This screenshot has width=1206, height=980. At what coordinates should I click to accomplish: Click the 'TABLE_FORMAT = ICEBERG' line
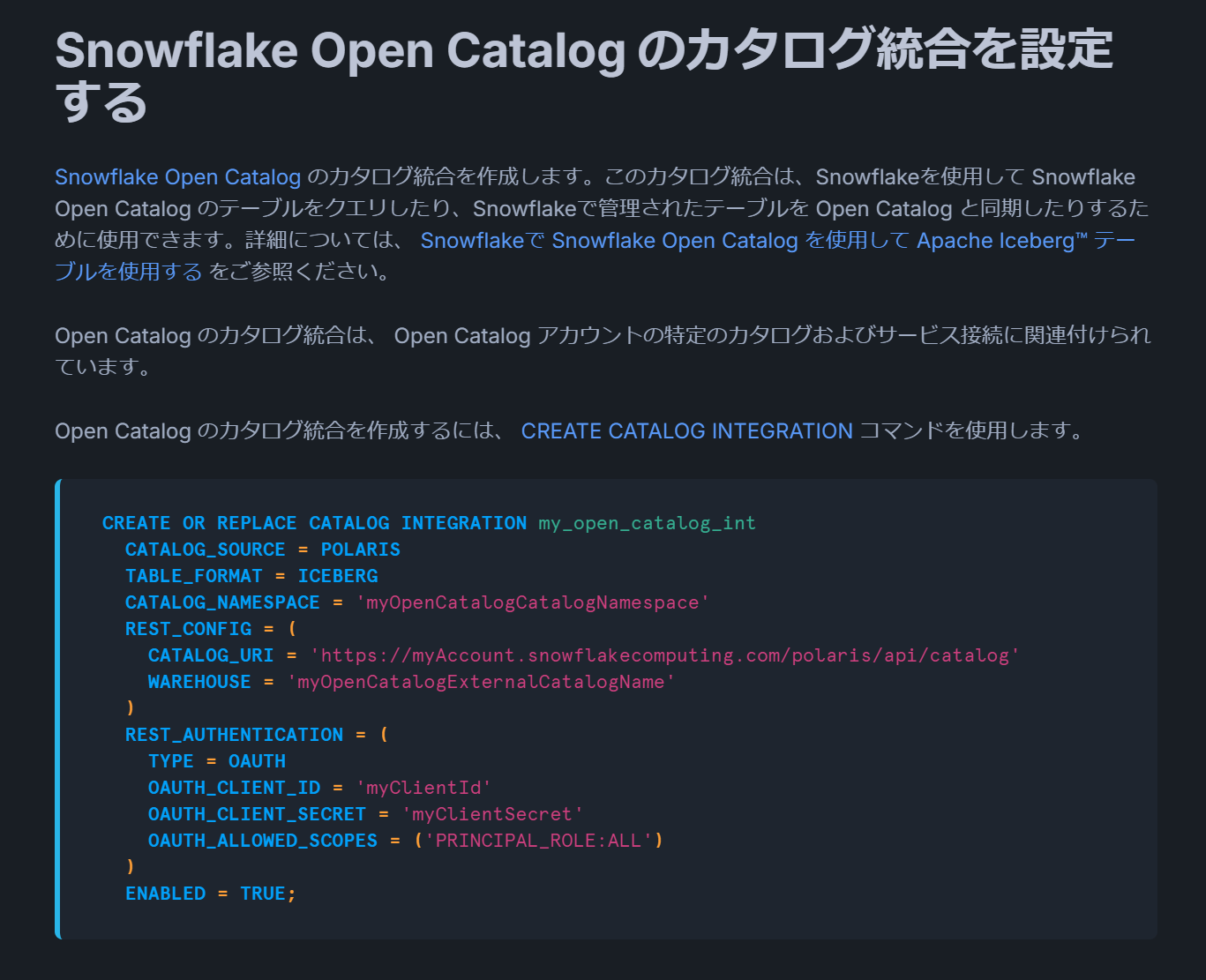point(251,576)
